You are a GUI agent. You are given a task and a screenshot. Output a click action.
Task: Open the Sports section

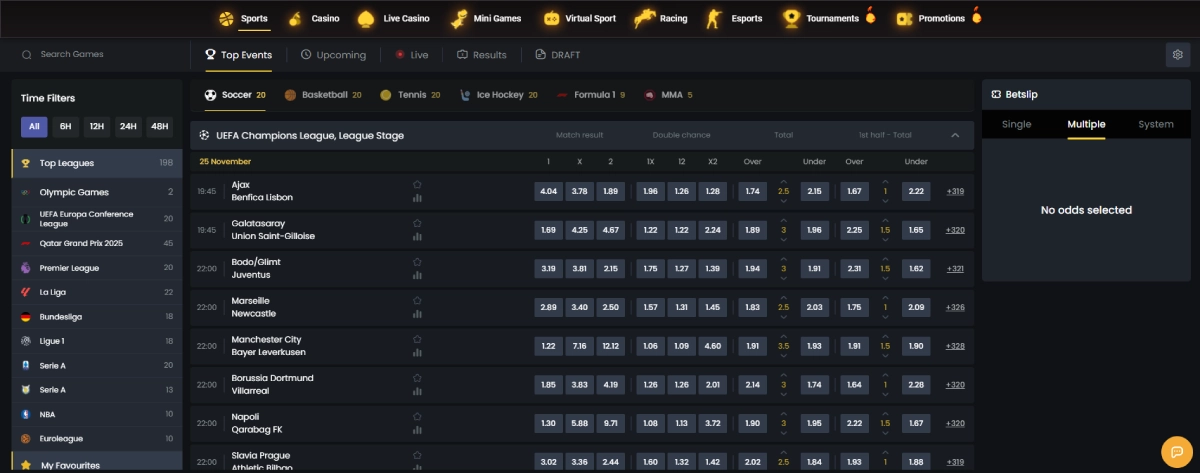[x=242, y=18]
